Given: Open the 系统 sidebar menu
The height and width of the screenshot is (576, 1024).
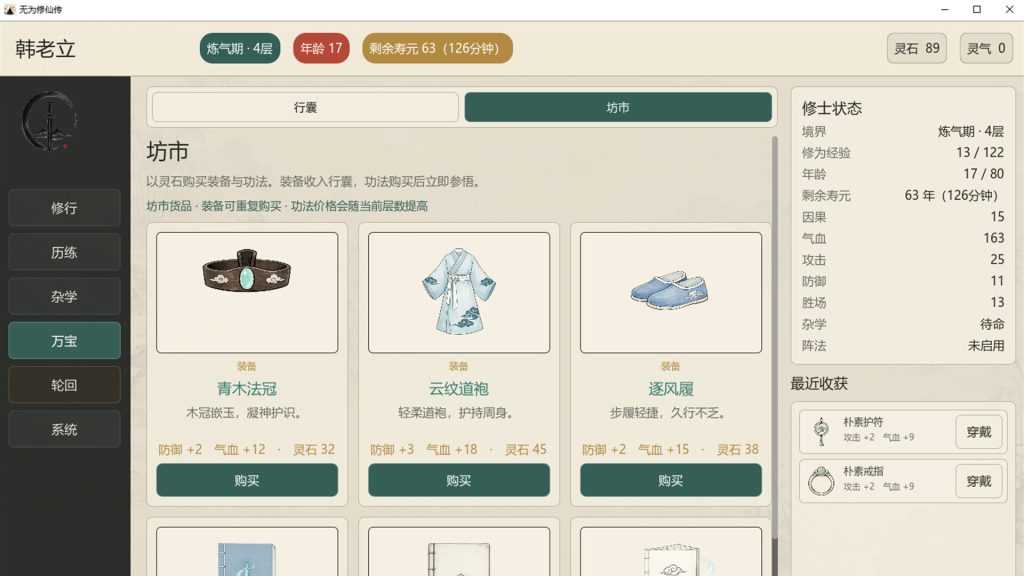Looking at the screenshot, I should (64, 430).
